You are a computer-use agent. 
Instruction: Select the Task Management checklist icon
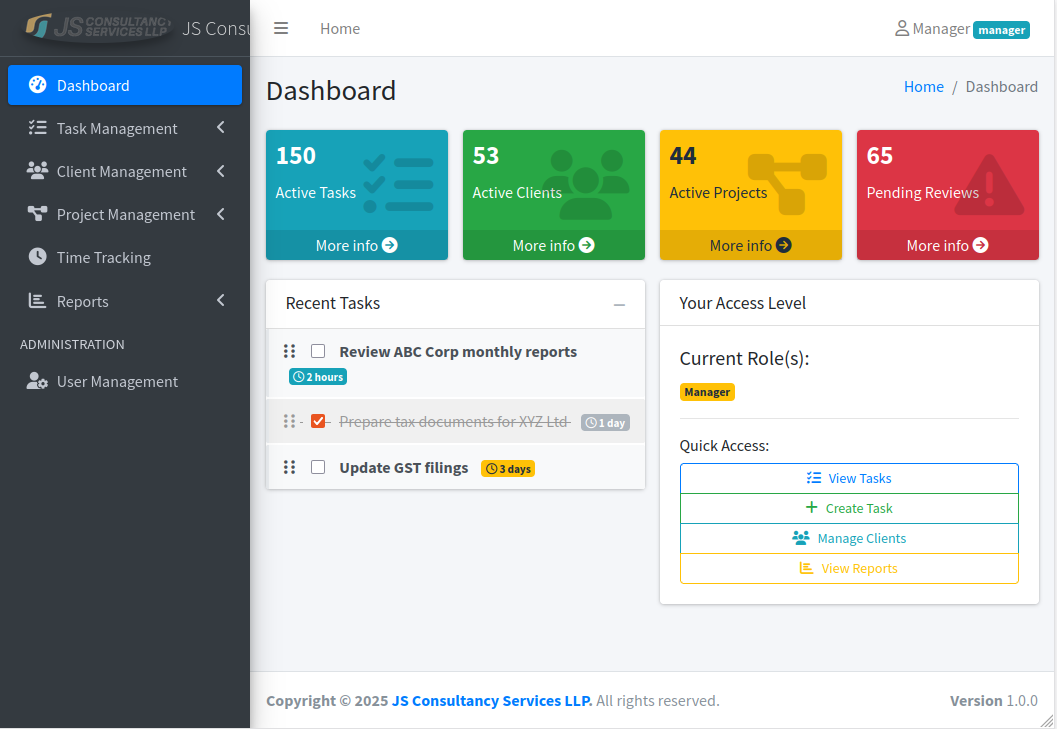tap(37, 128)
